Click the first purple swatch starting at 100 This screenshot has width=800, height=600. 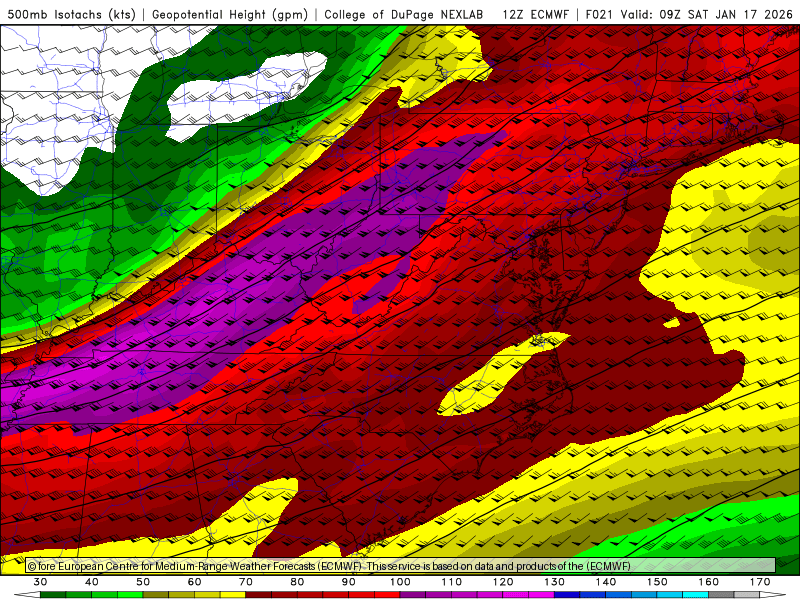coord(413,595)
